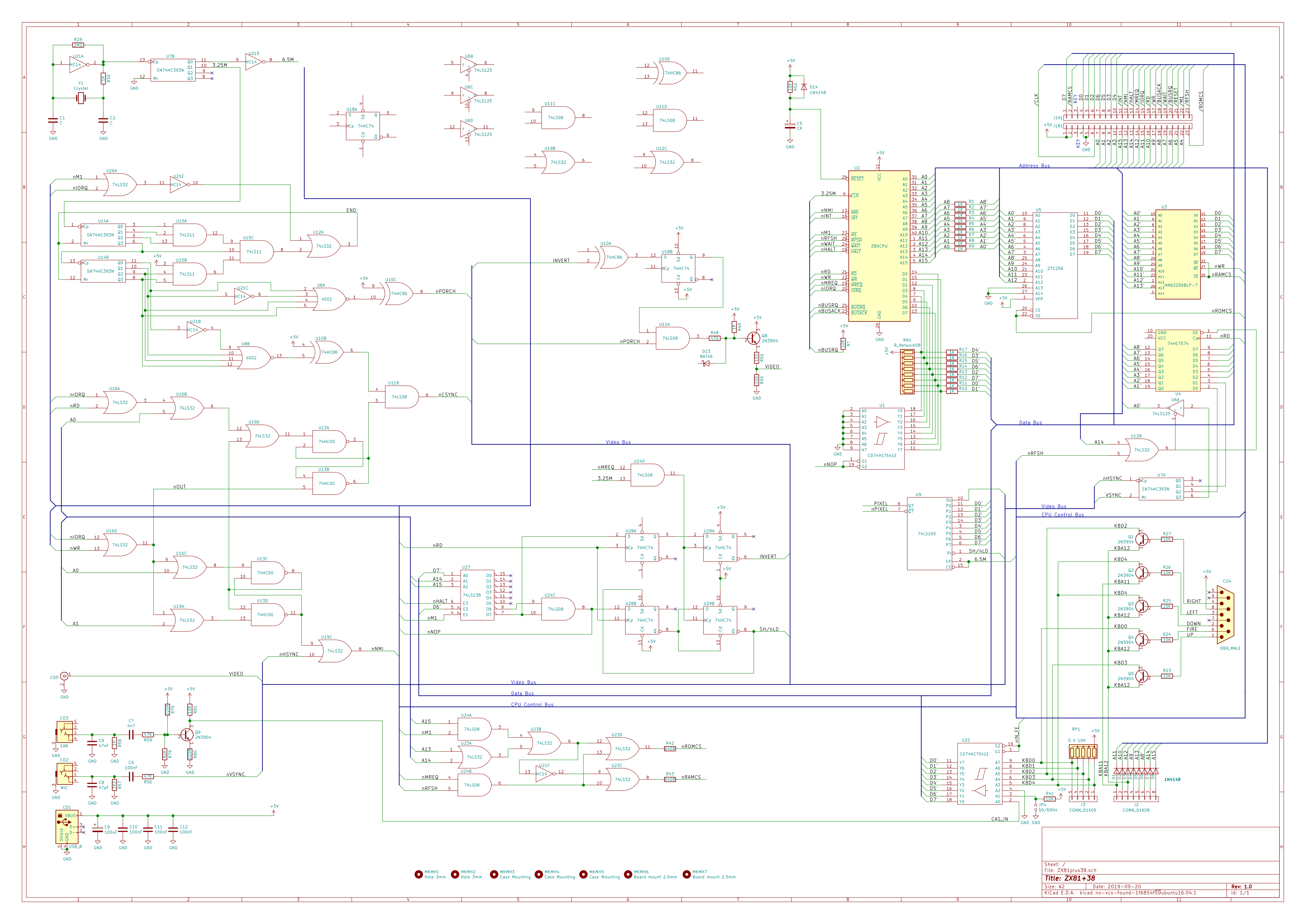The image size is (1306, 924).
Task: Select the D14 1N4148 diode symbol
Action: 804,87
